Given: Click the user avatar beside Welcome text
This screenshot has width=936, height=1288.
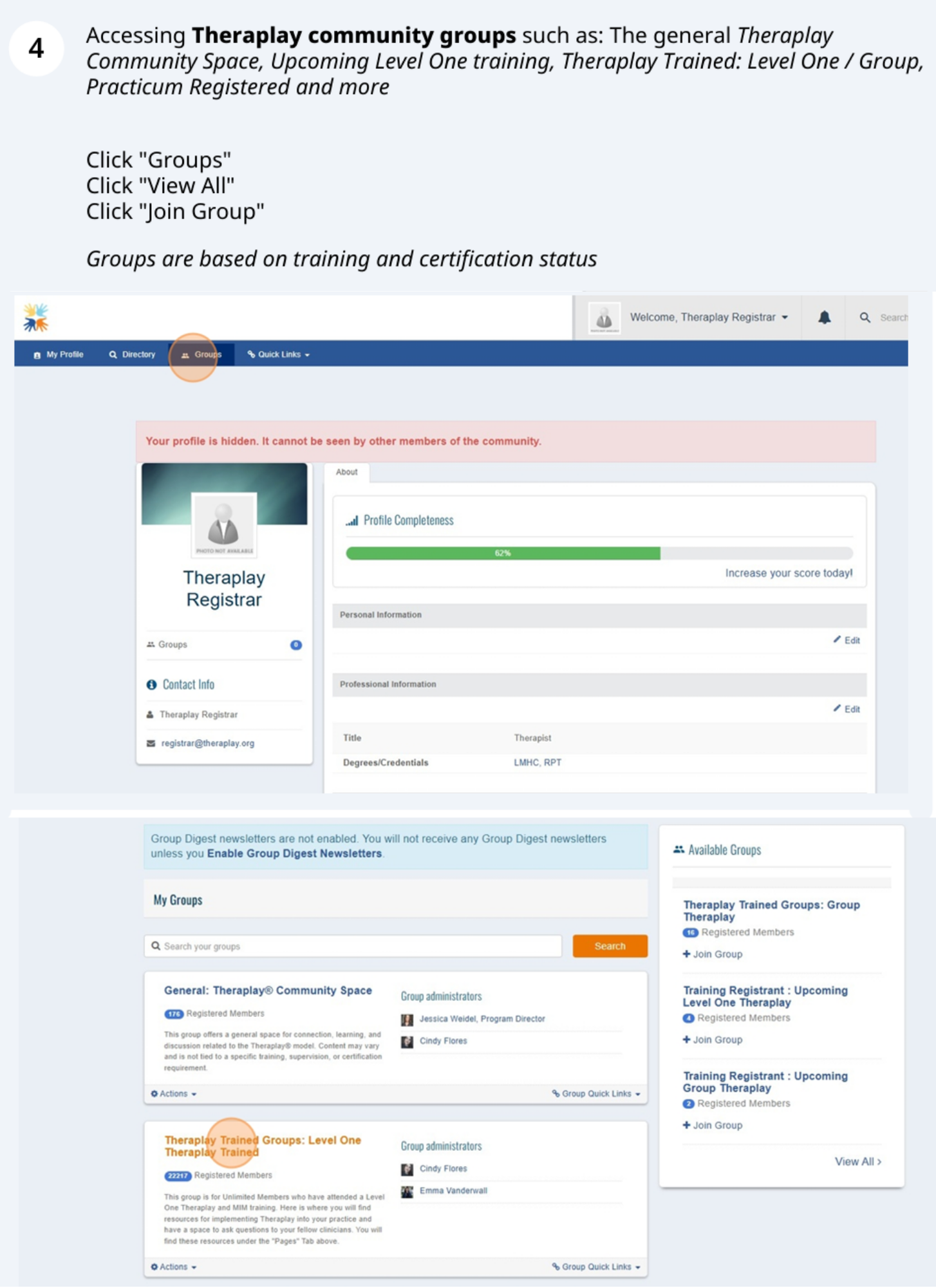Looking at the screenshot, I should pos(603,317).
